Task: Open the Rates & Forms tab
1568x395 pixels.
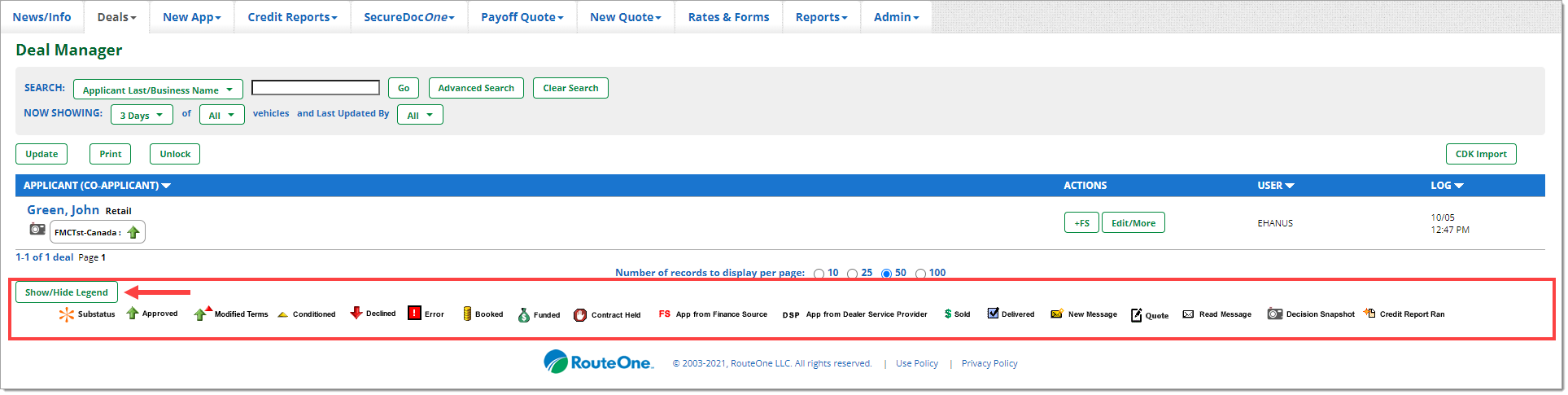Action: pyautogui.click(x=728, y=17)
